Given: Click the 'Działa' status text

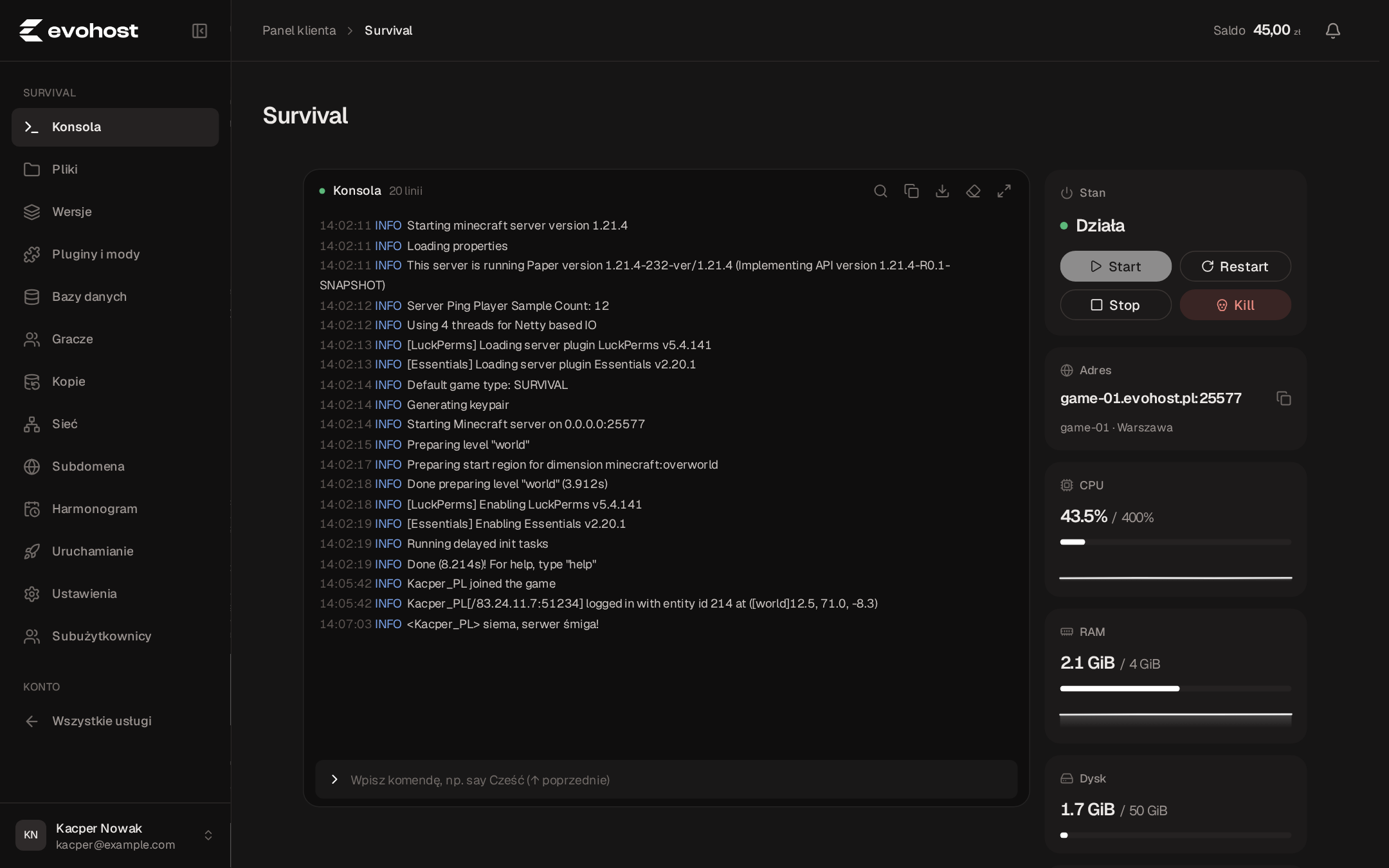Looking at the screenshot, I should pyautogui.click(x=1100, y=226).
